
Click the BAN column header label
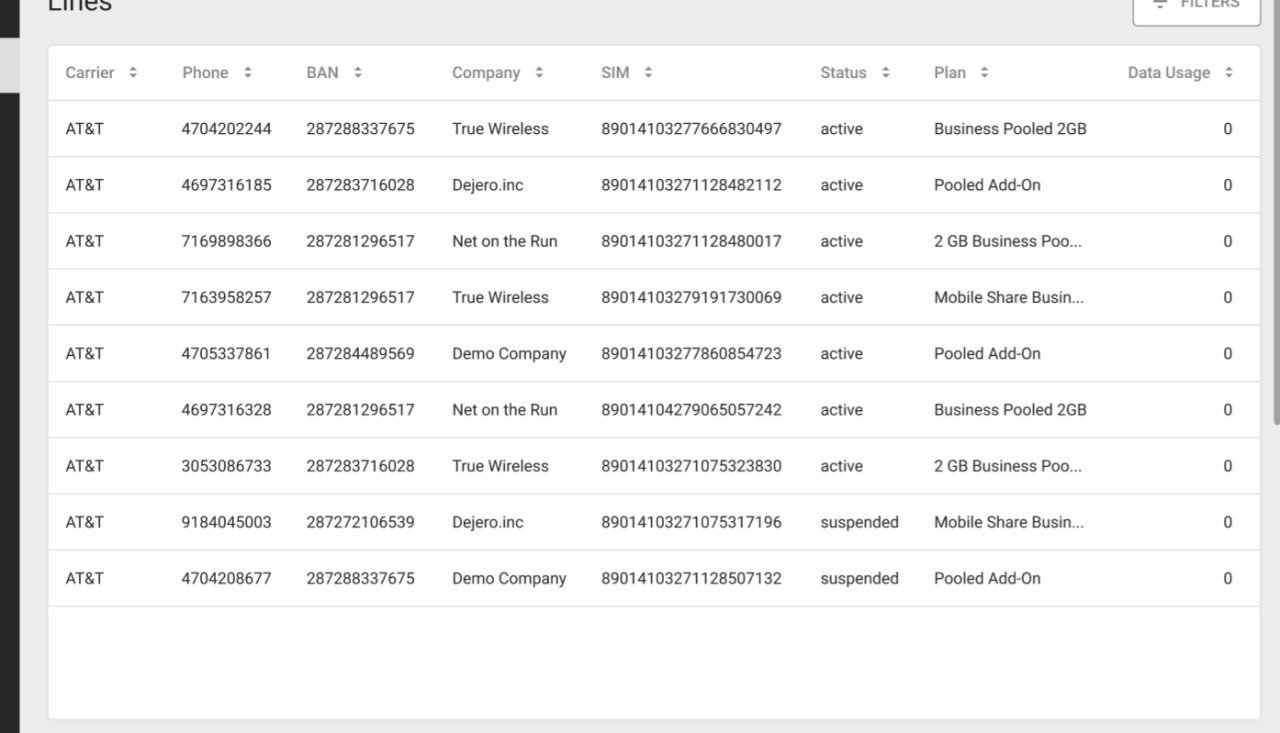coord(322,73)
